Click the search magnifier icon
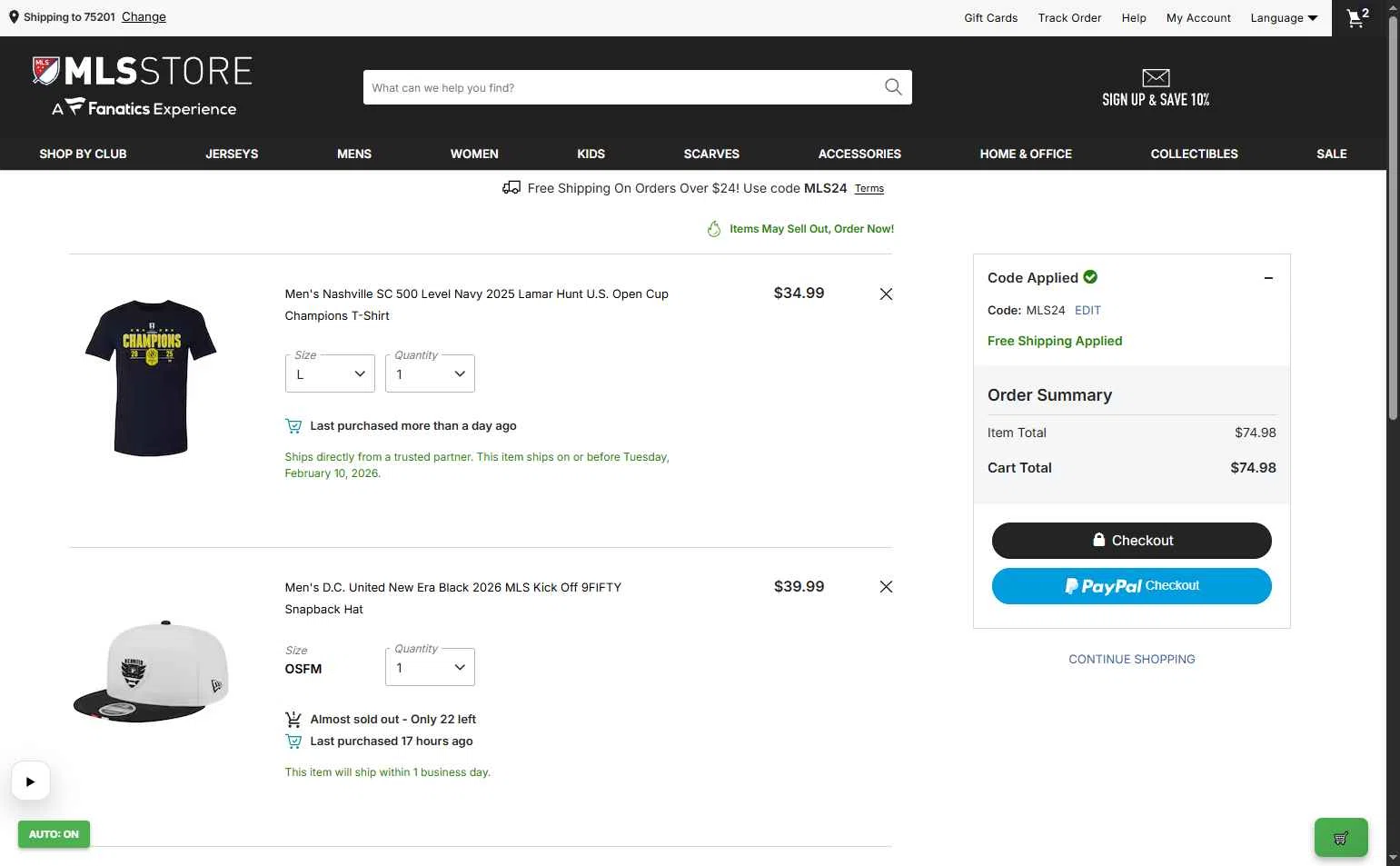Image resolution: width=1400 pixels, height=866 pixels. click(x=893, y=87)
